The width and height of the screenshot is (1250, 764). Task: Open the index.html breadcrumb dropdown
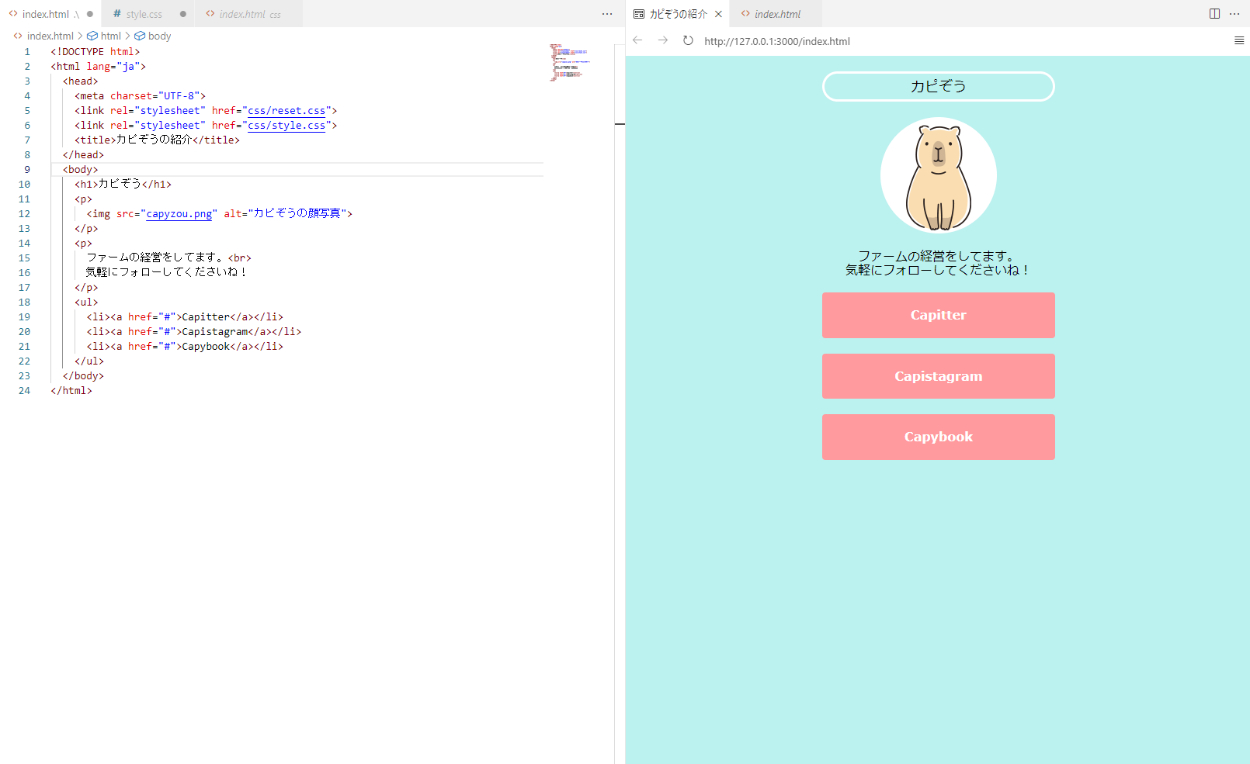tap(49, 36)
